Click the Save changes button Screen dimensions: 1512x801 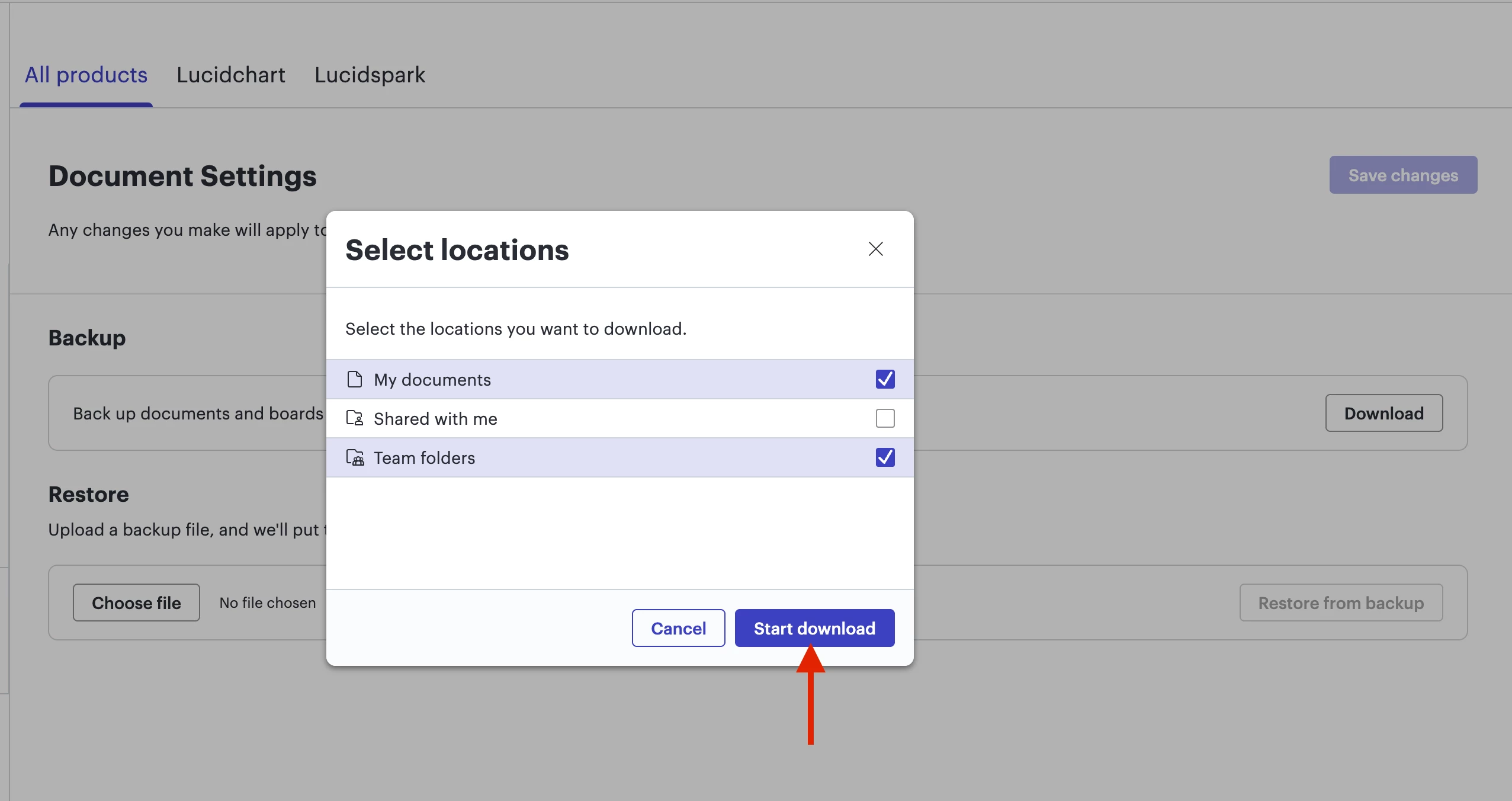(1403, 175)
